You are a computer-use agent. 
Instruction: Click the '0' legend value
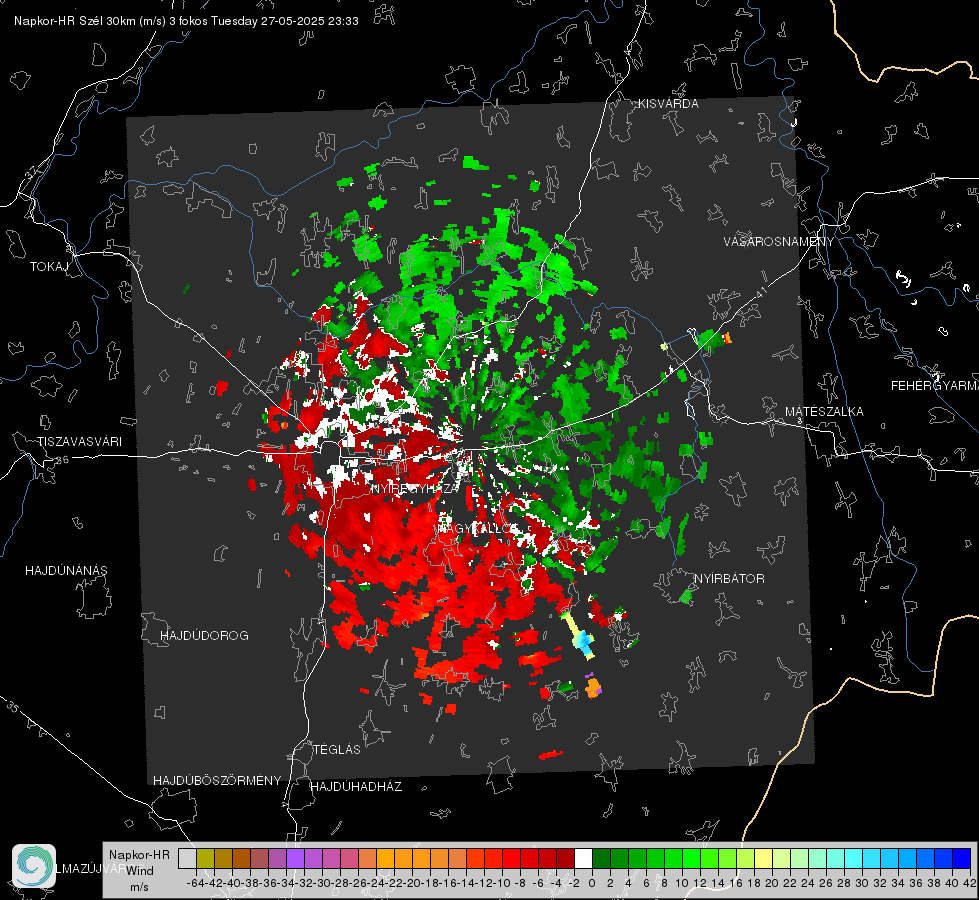click(592, 883)
